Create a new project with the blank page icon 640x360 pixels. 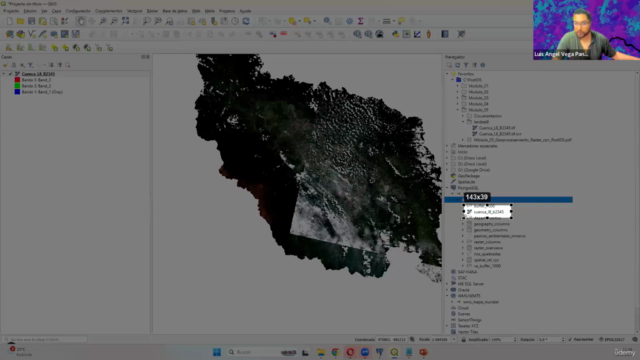point(9,21)
